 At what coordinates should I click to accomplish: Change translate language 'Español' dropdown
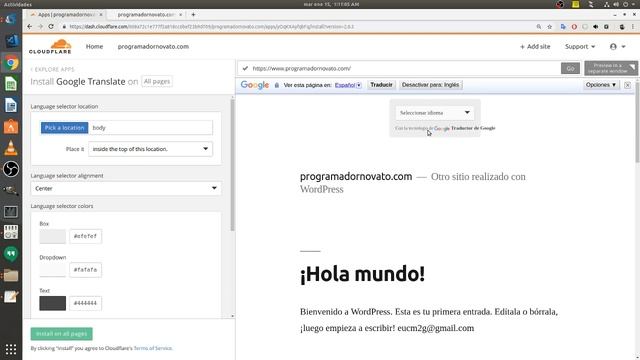click(x=348, y=85)
